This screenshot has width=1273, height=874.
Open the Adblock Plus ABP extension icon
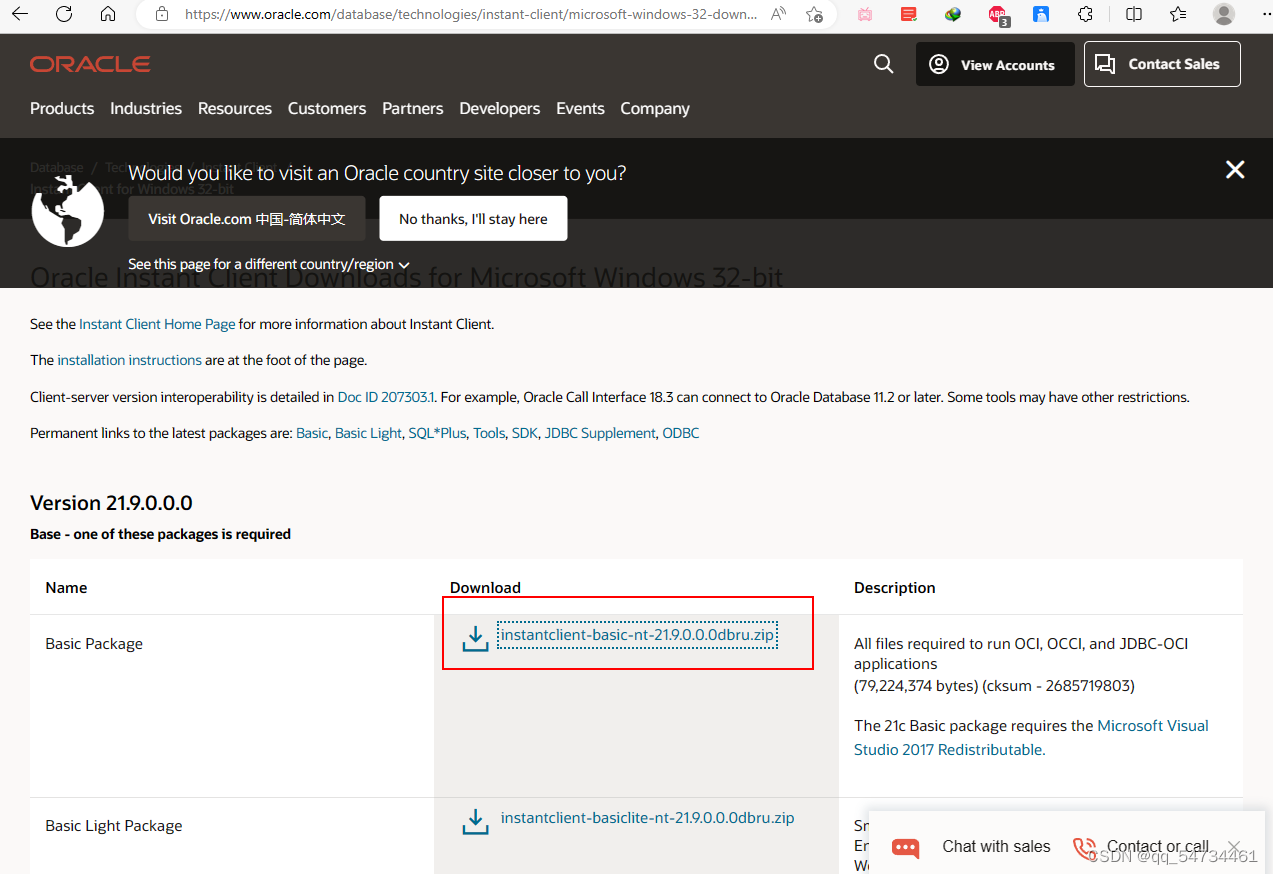[998, 15]
